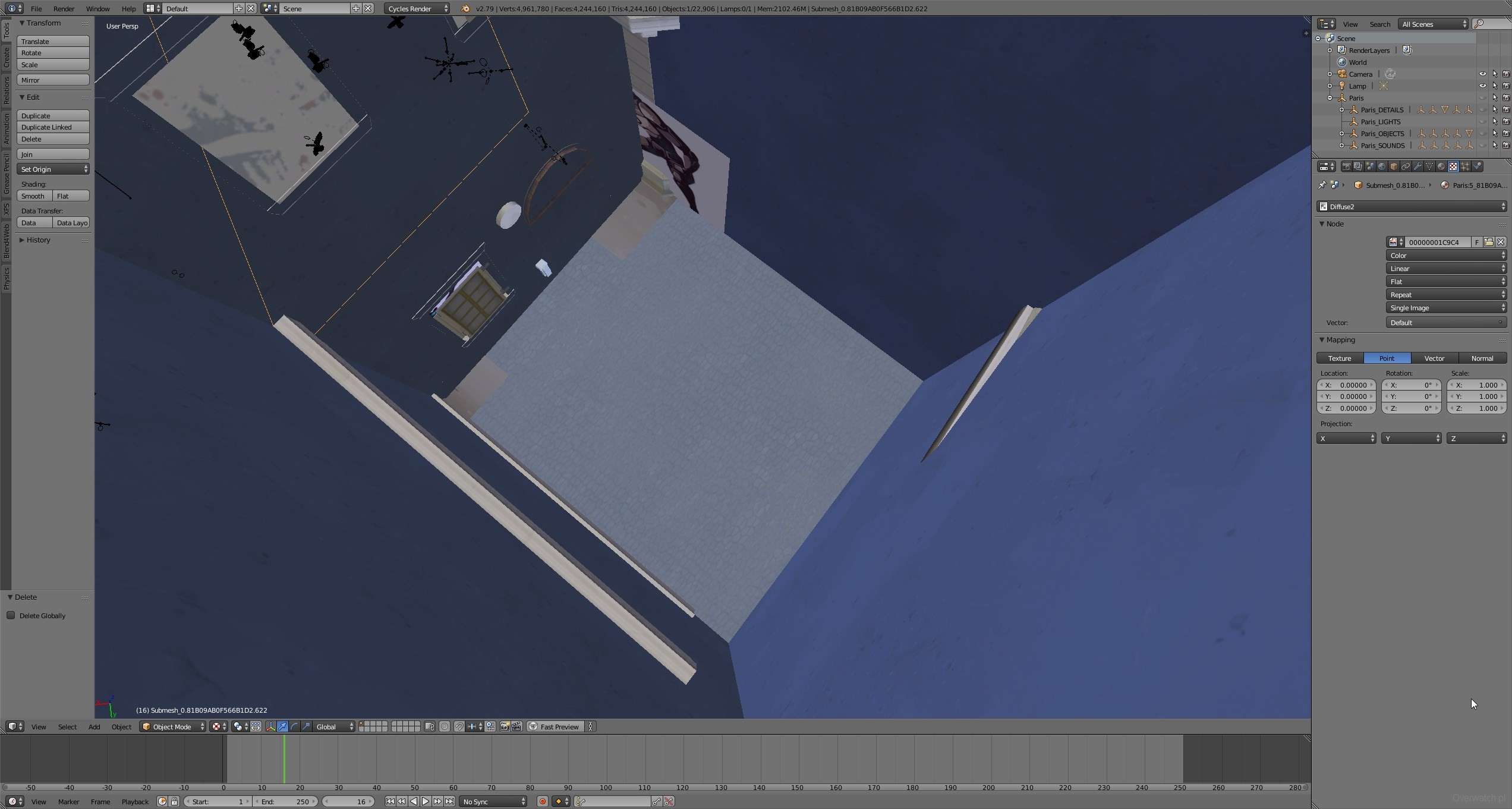
Task: Toggle the pin icon in properties header
Action: (1322, 185)
